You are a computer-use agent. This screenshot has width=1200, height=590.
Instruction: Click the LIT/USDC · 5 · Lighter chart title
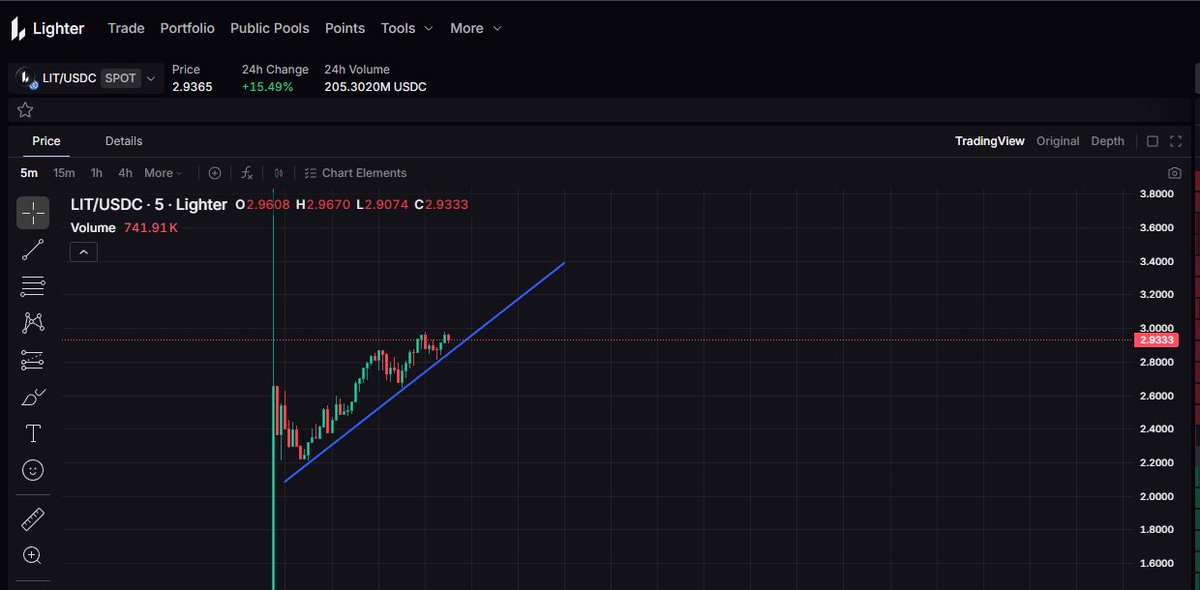point(149,204)
